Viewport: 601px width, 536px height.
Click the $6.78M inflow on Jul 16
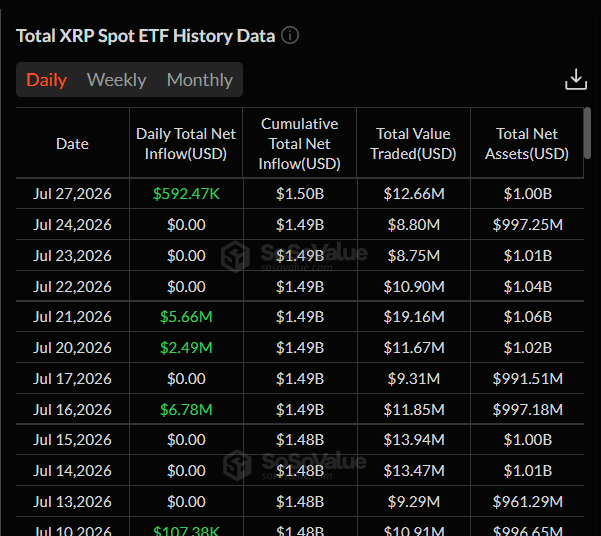[x=186, y=409]
